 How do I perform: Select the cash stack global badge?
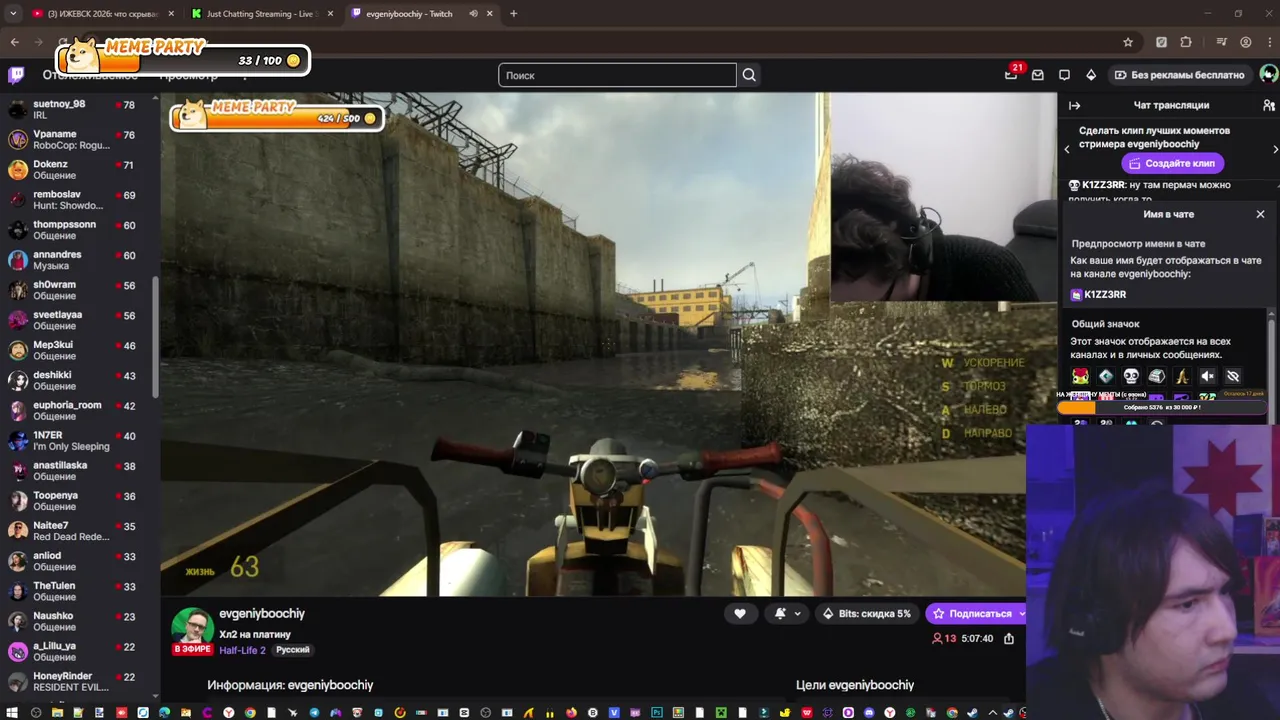(x=1157, y=376)
